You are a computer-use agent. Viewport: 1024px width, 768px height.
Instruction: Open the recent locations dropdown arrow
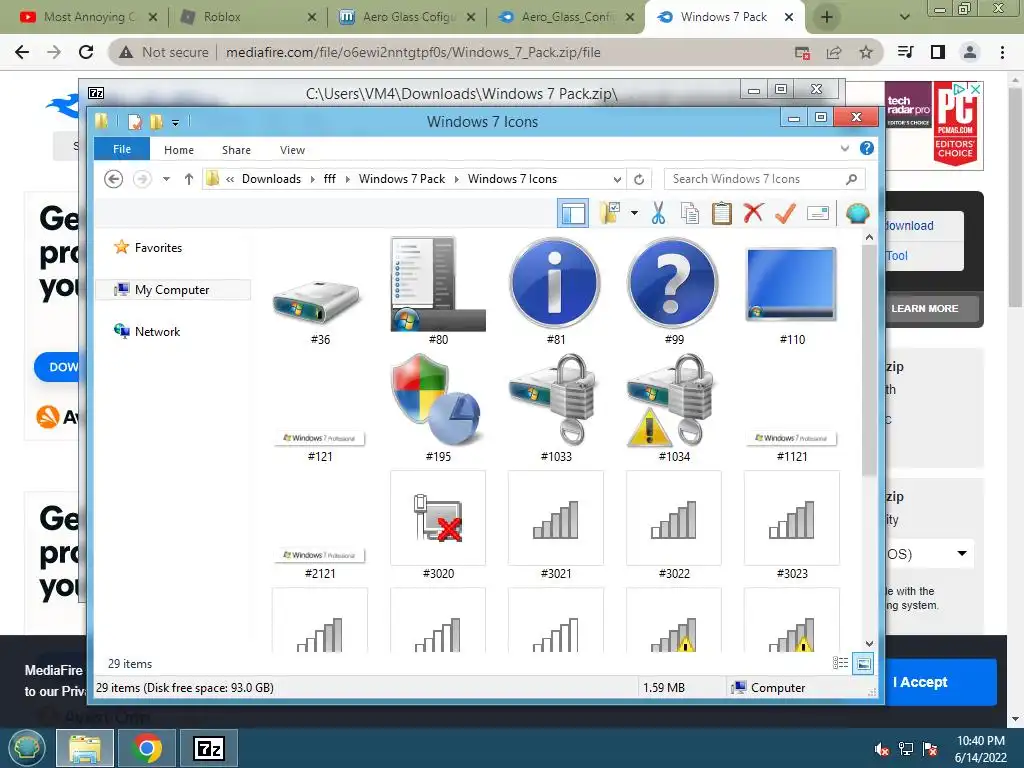tap(167, 179)
